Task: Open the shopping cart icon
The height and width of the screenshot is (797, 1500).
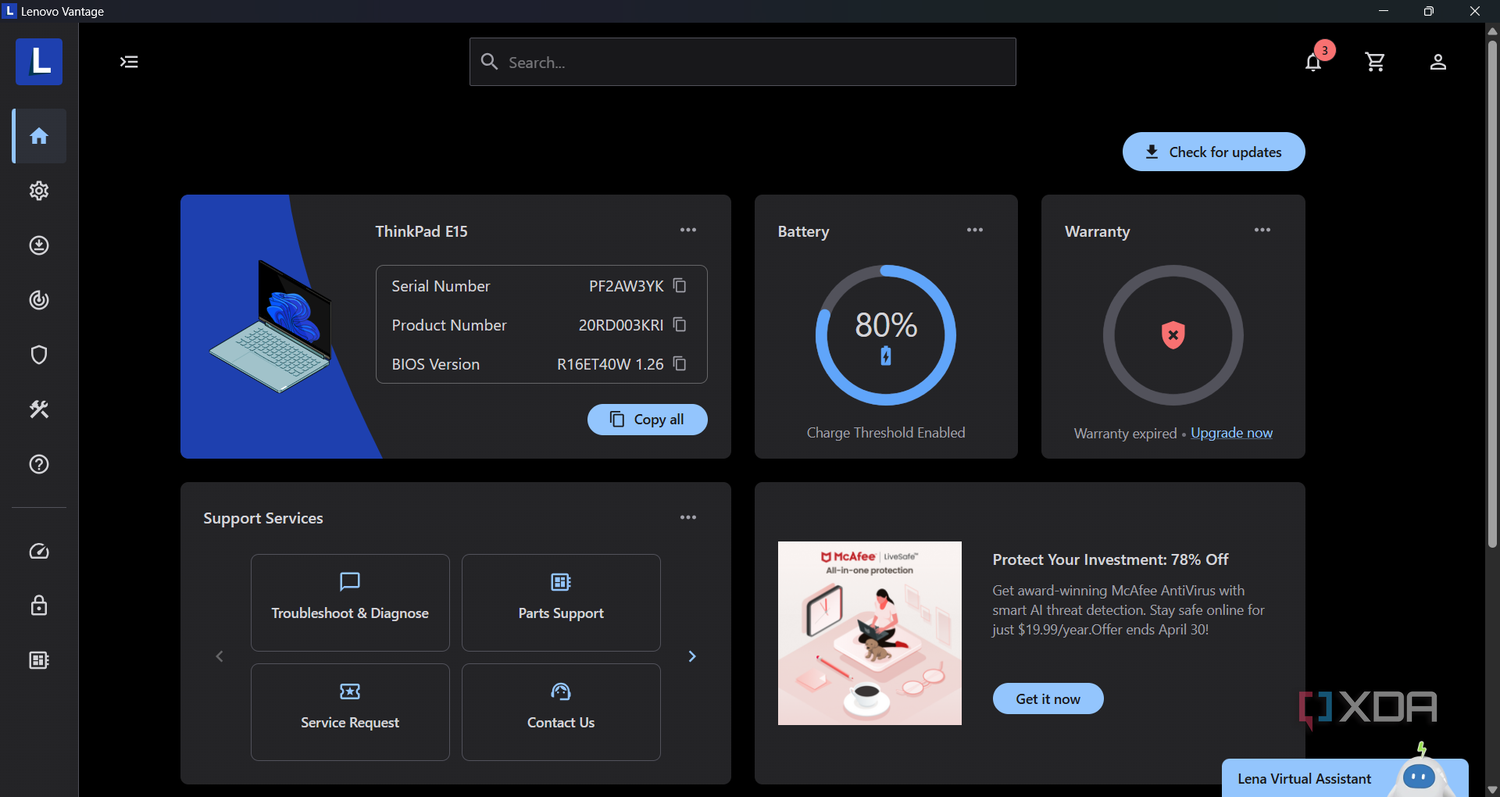Action: pyautogui.click(x=1375, y=62)
